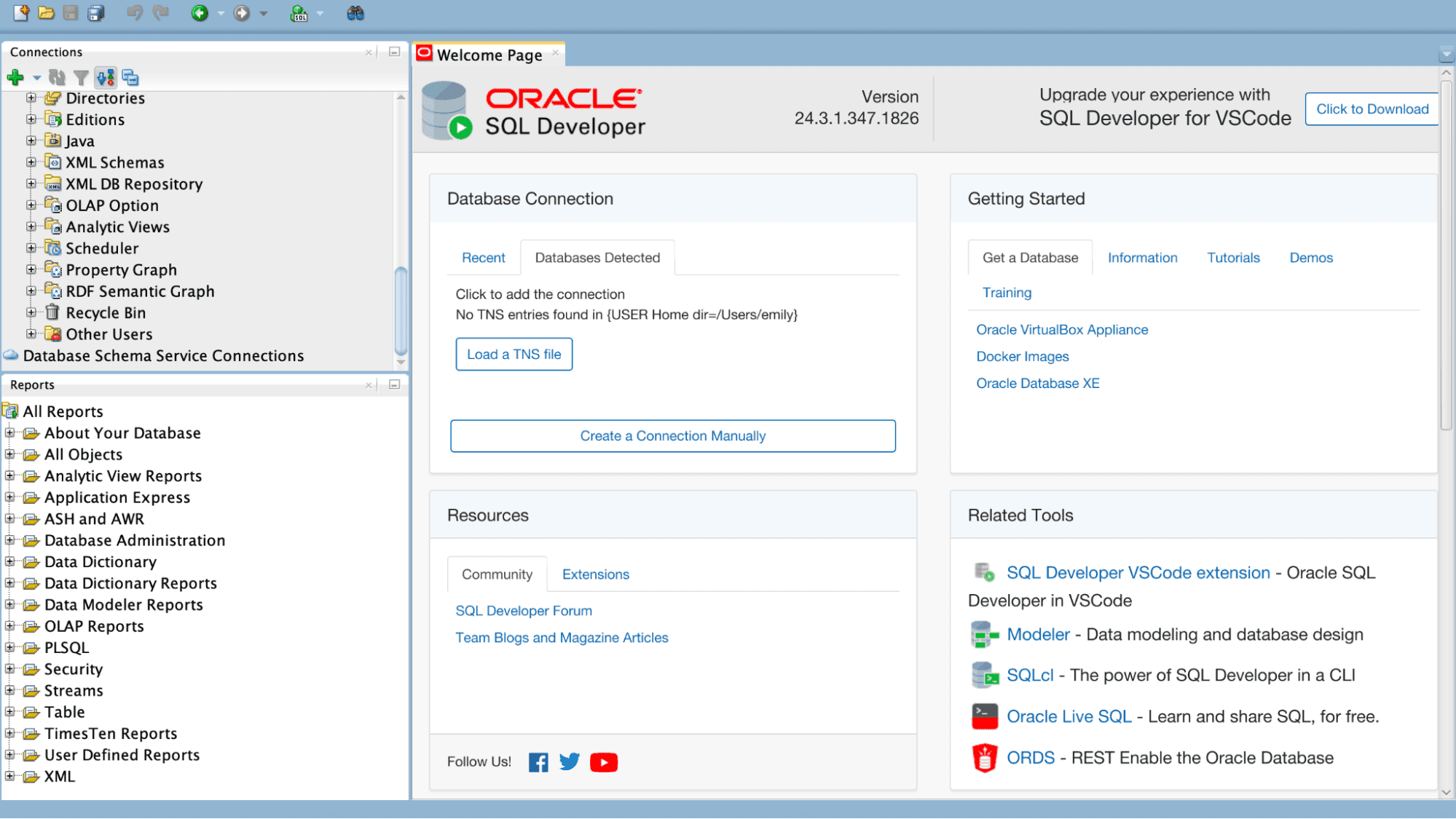The height and width of the screenshot is (819, 1456).
Task: Expand the About Your Database reports folder
Action: (10, 433)
